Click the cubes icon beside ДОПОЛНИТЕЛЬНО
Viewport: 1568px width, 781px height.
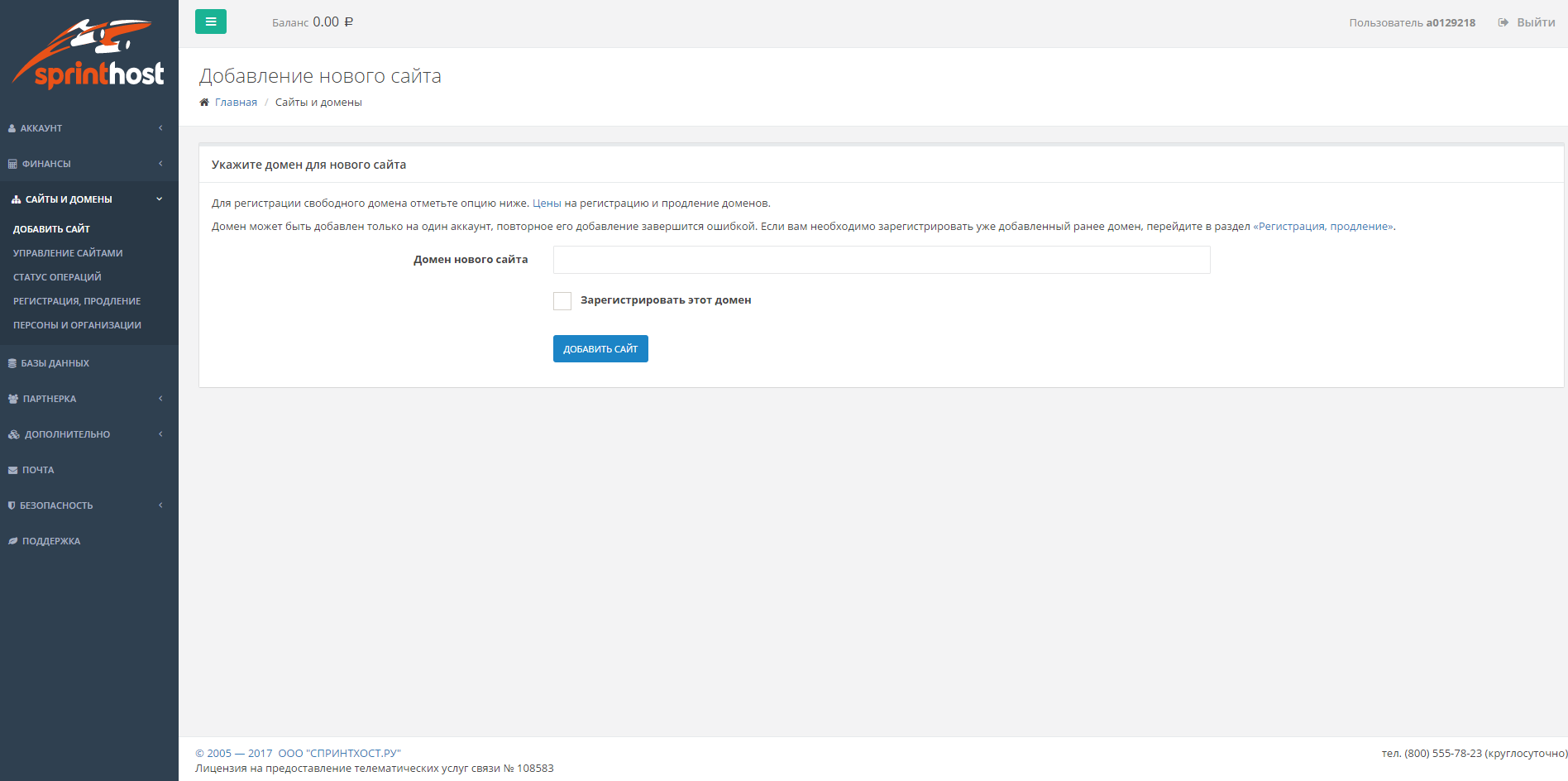click(x=14, y=434)
